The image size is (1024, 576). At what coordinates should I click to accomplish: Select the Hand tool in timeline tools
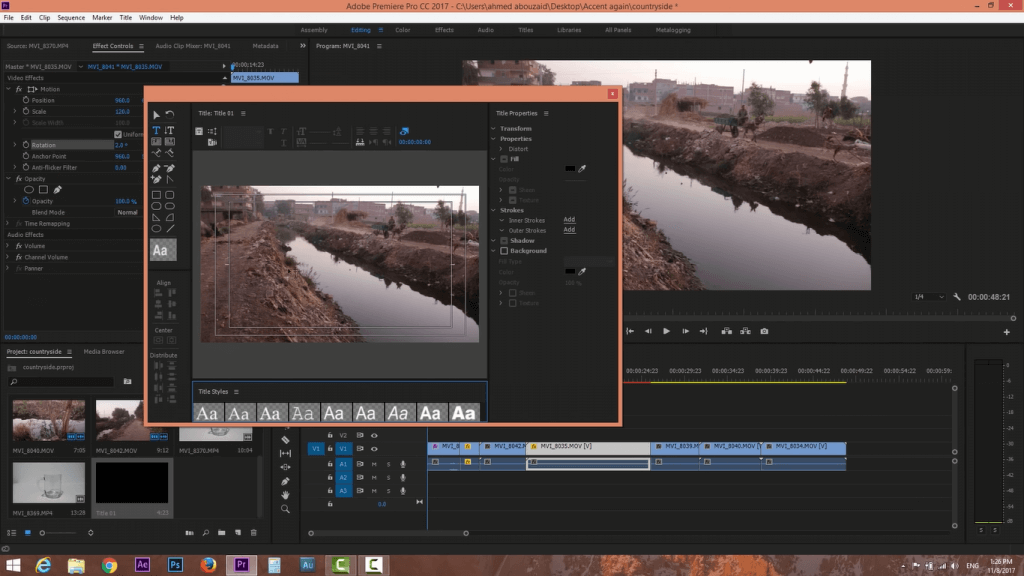tap(285, 495)
